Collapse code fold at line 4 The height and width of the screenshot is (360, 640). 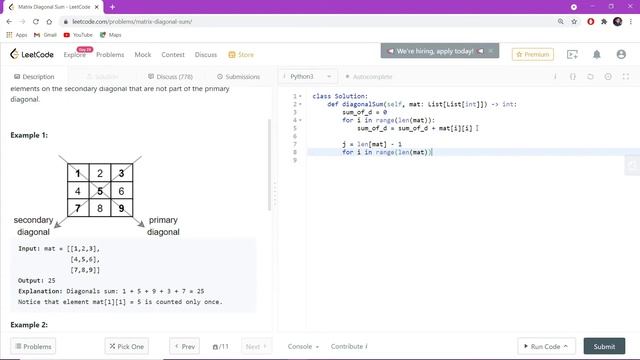tap(300, 120)
